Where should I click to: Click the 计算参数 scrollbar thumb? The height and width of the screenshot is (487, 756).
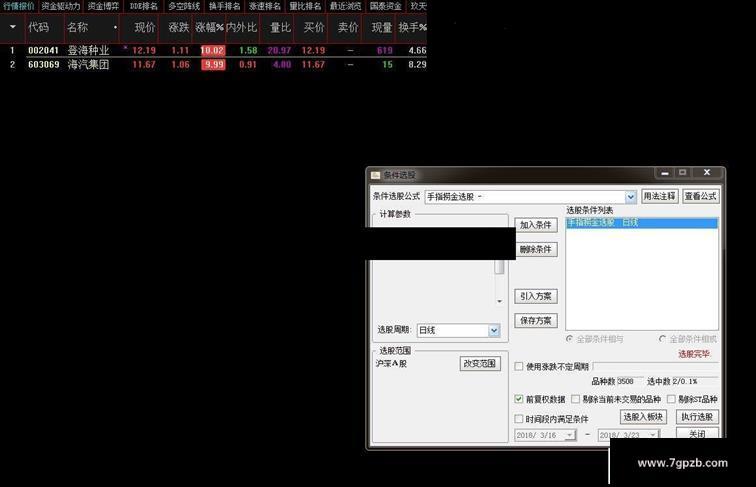tap(499, 267)
